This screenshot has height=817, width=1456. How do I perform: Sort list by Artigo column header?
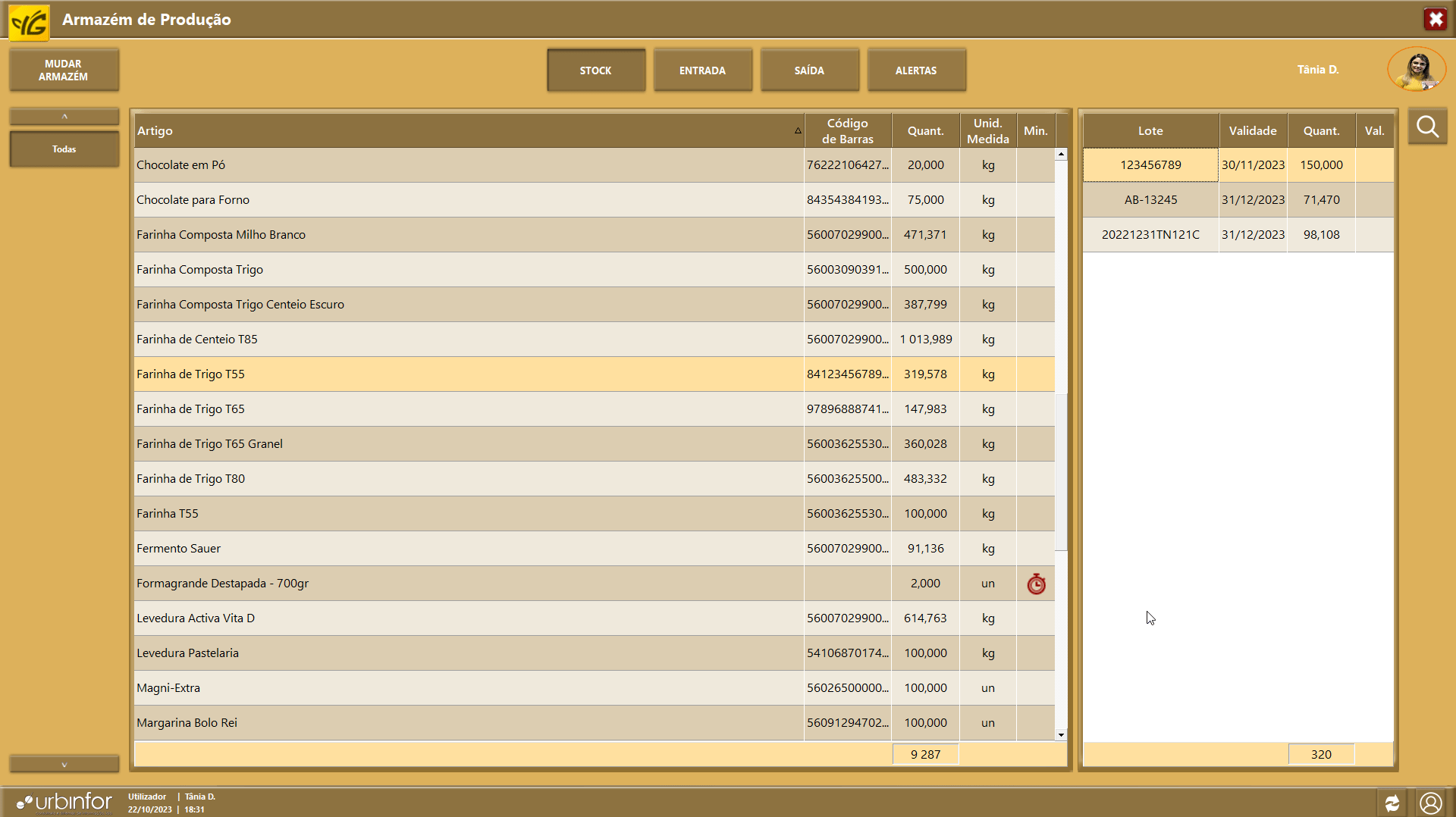467,130
